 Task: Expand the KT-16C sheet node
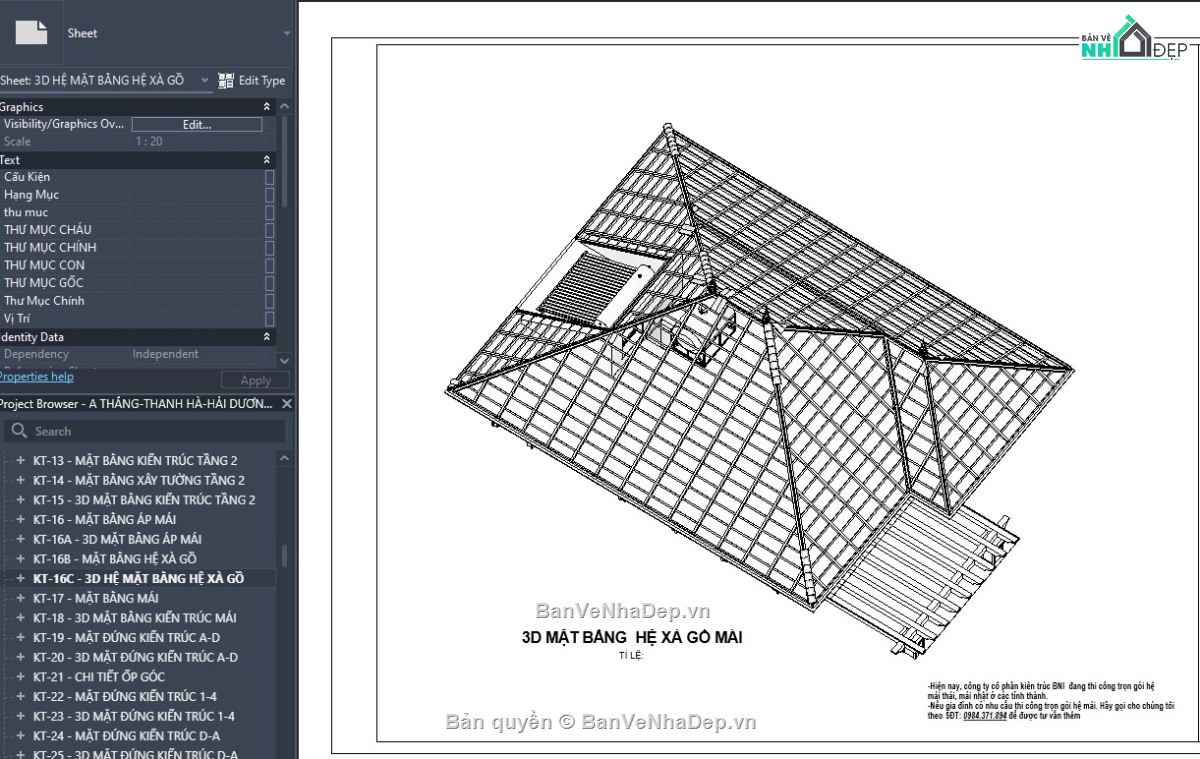20,578
